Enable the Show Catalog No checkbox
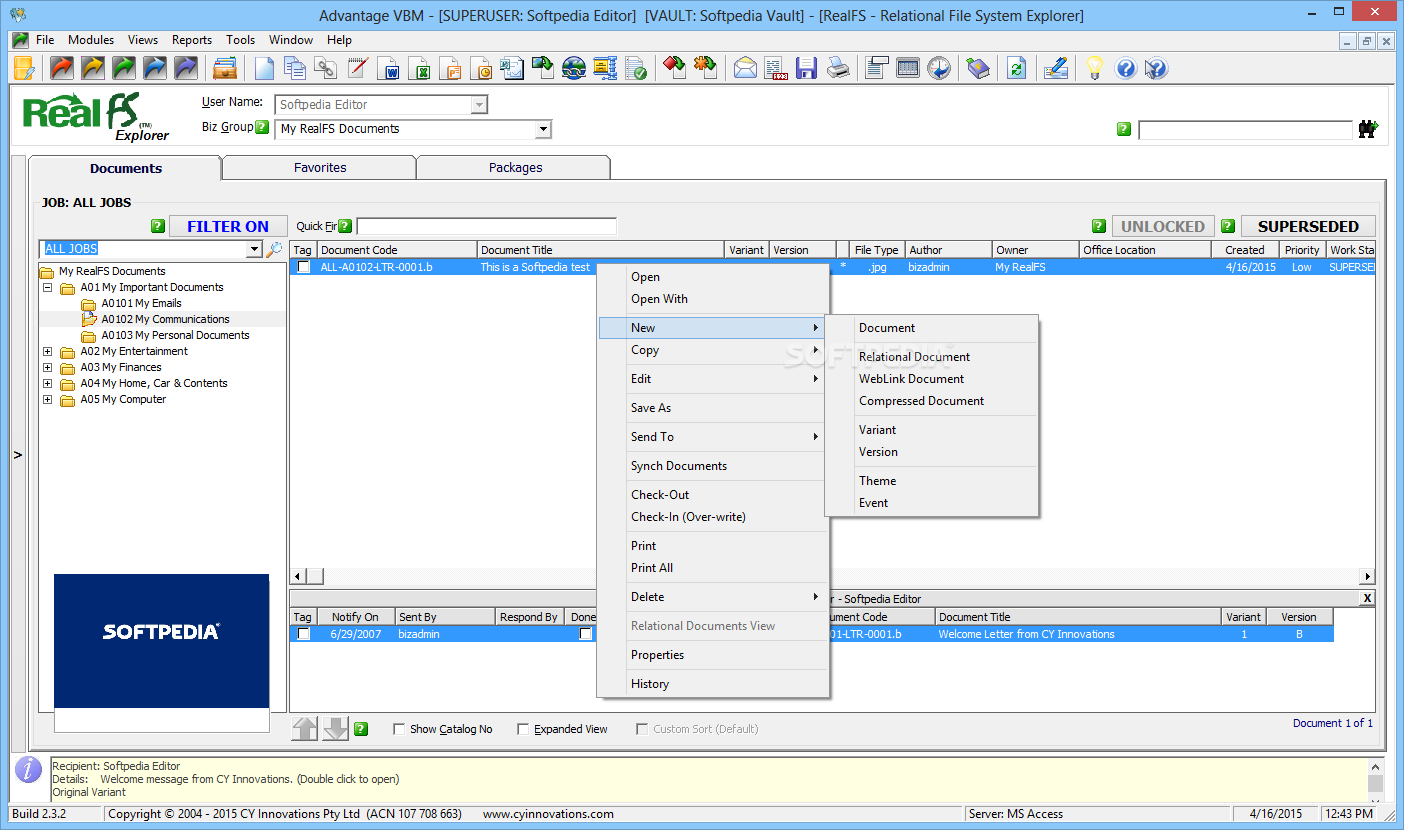Image resolution: width=1404 pixels, height=830 pixels. pyautogui.click(x=400, y=729)
